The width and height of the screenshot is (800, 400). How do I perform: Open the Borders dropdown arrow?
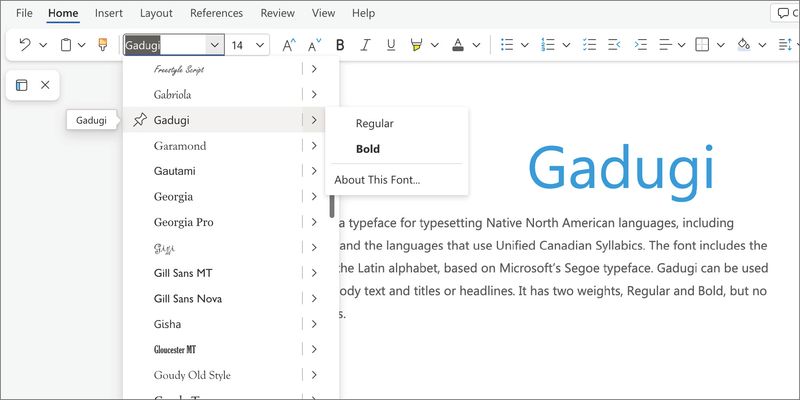pos(720,45)
